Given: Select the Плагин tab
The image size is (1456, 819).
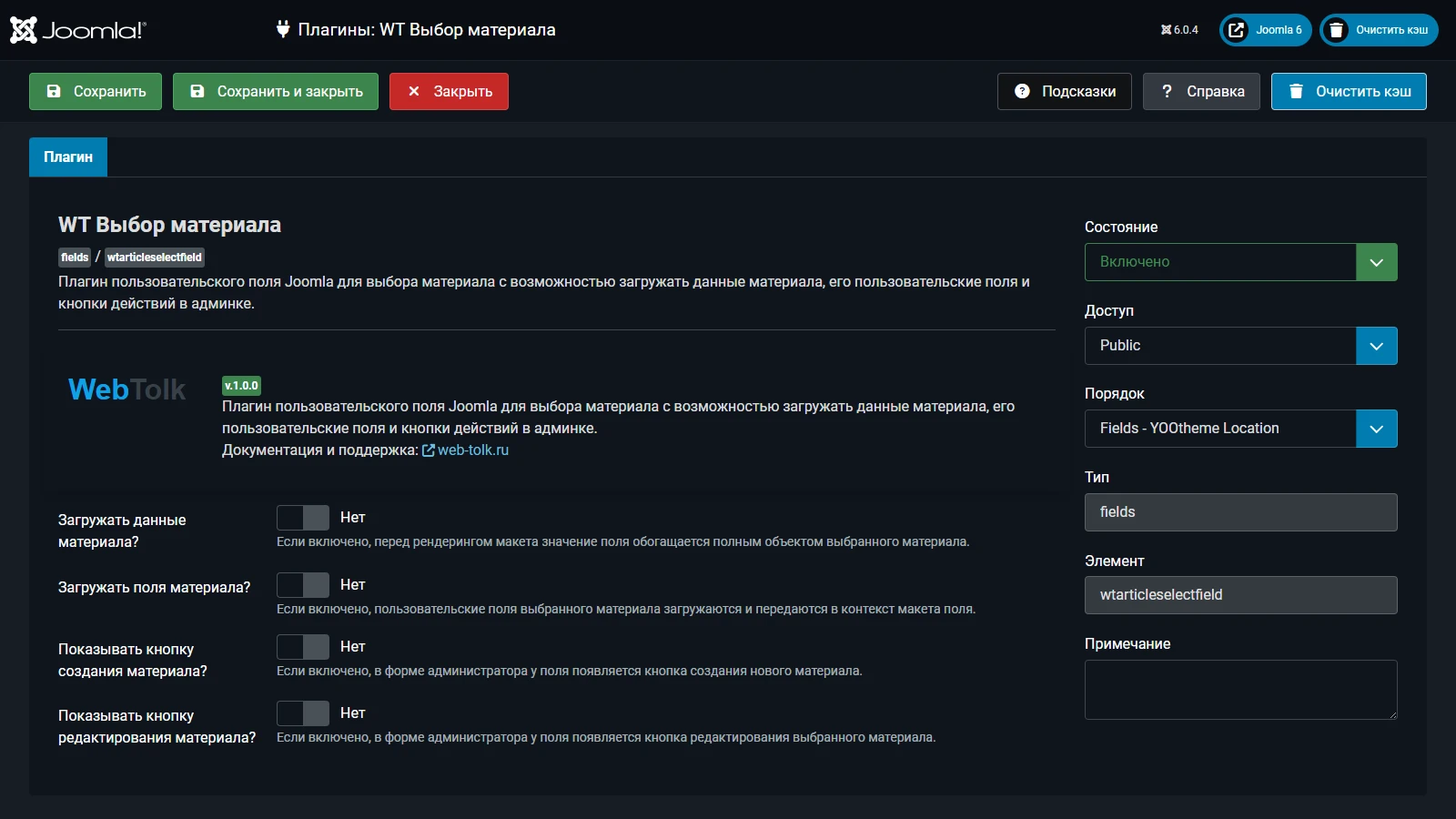Looking at the screenshot, I should (68, 157).
